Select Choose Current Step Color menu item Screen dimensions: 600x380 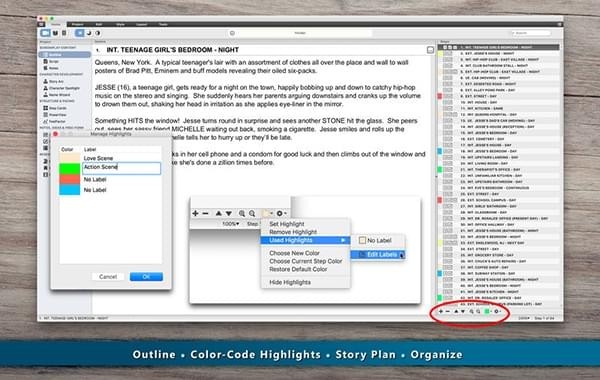coord(306,261)
